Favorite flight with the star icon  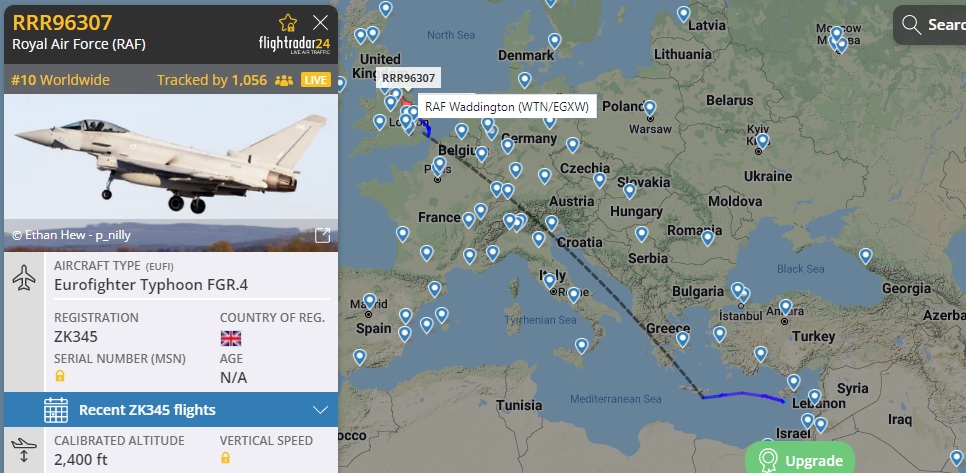point(288,23)
